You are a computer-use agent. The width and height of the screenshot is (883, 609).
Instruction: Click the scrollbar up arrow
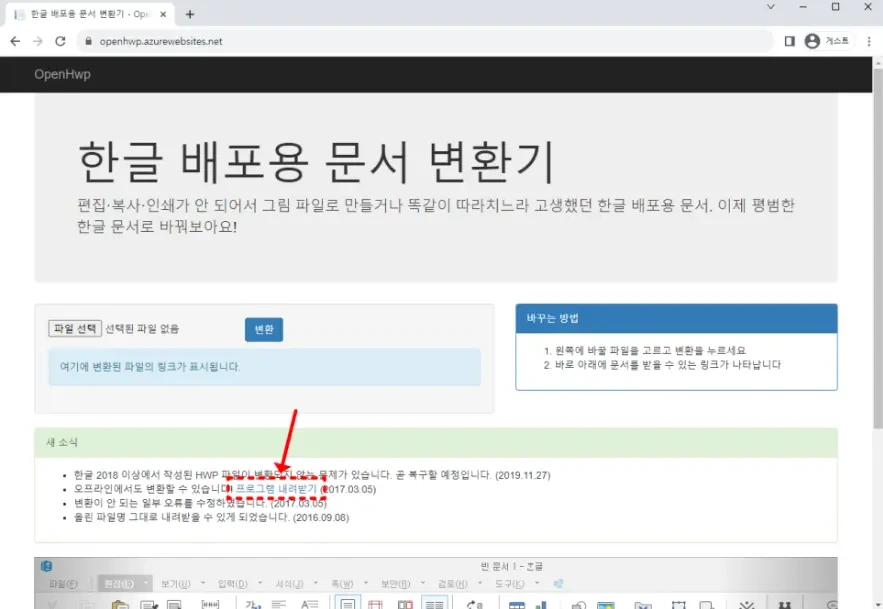point(878,63)
